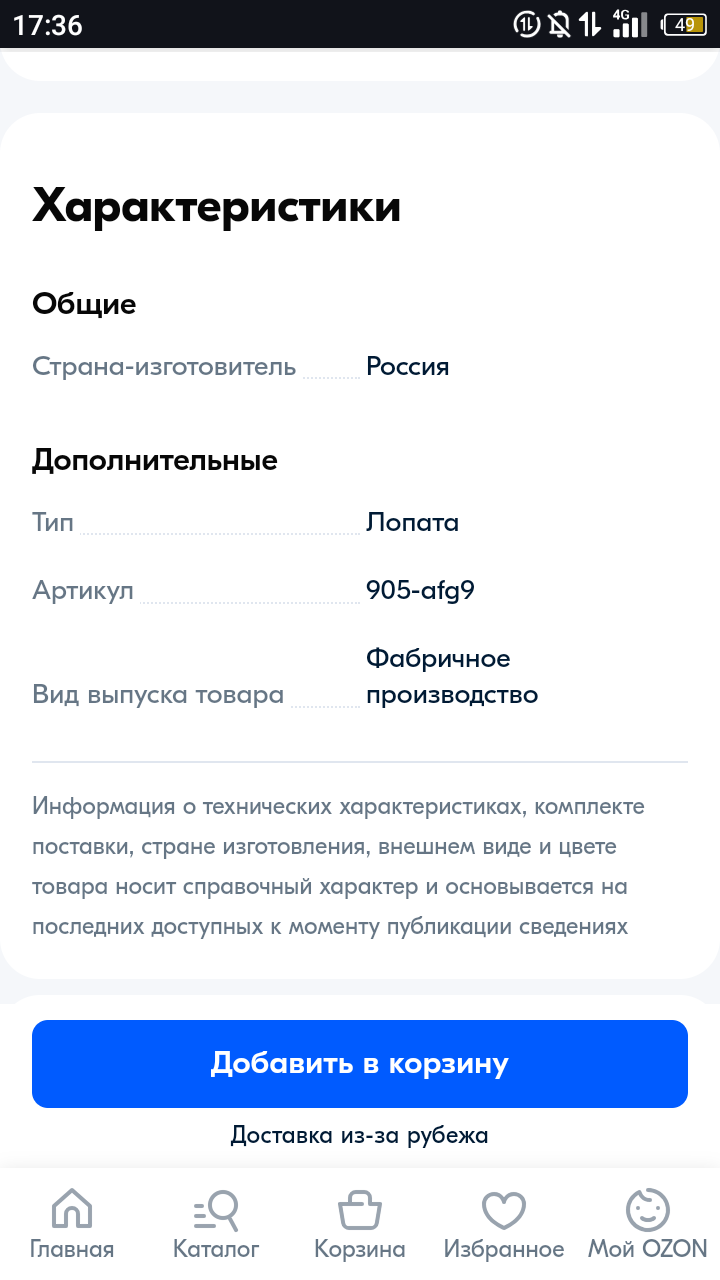Viewport: 720px width, 1280px height.
Task: Tap the disclaimer paragraph starting with Информация
Action: (338, 866)
